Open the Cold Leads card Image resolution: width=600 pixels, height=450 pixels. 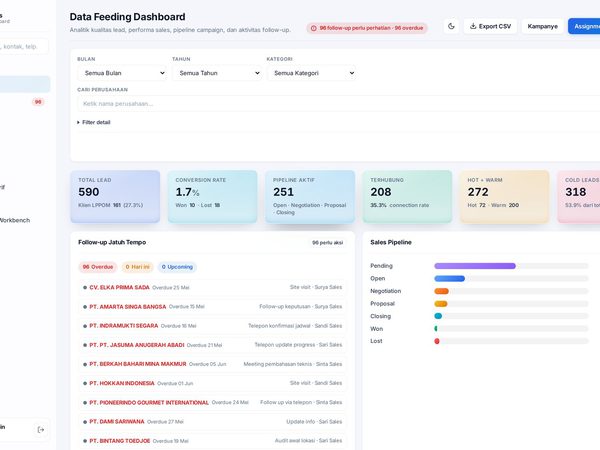579,197
